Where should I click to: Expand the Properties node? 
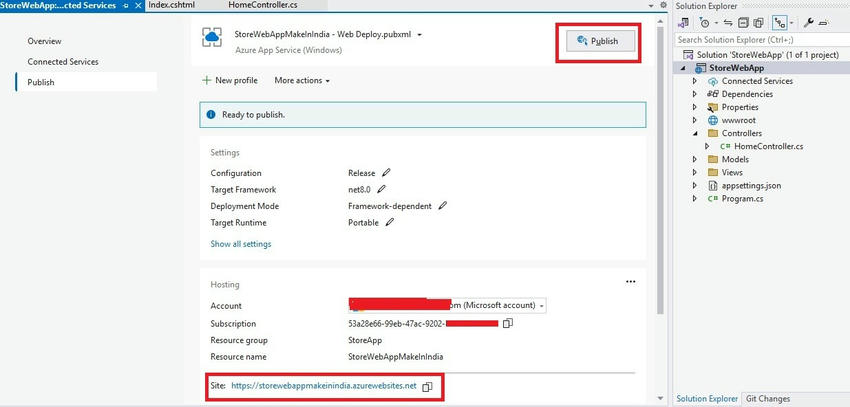[x=695, y=107]
